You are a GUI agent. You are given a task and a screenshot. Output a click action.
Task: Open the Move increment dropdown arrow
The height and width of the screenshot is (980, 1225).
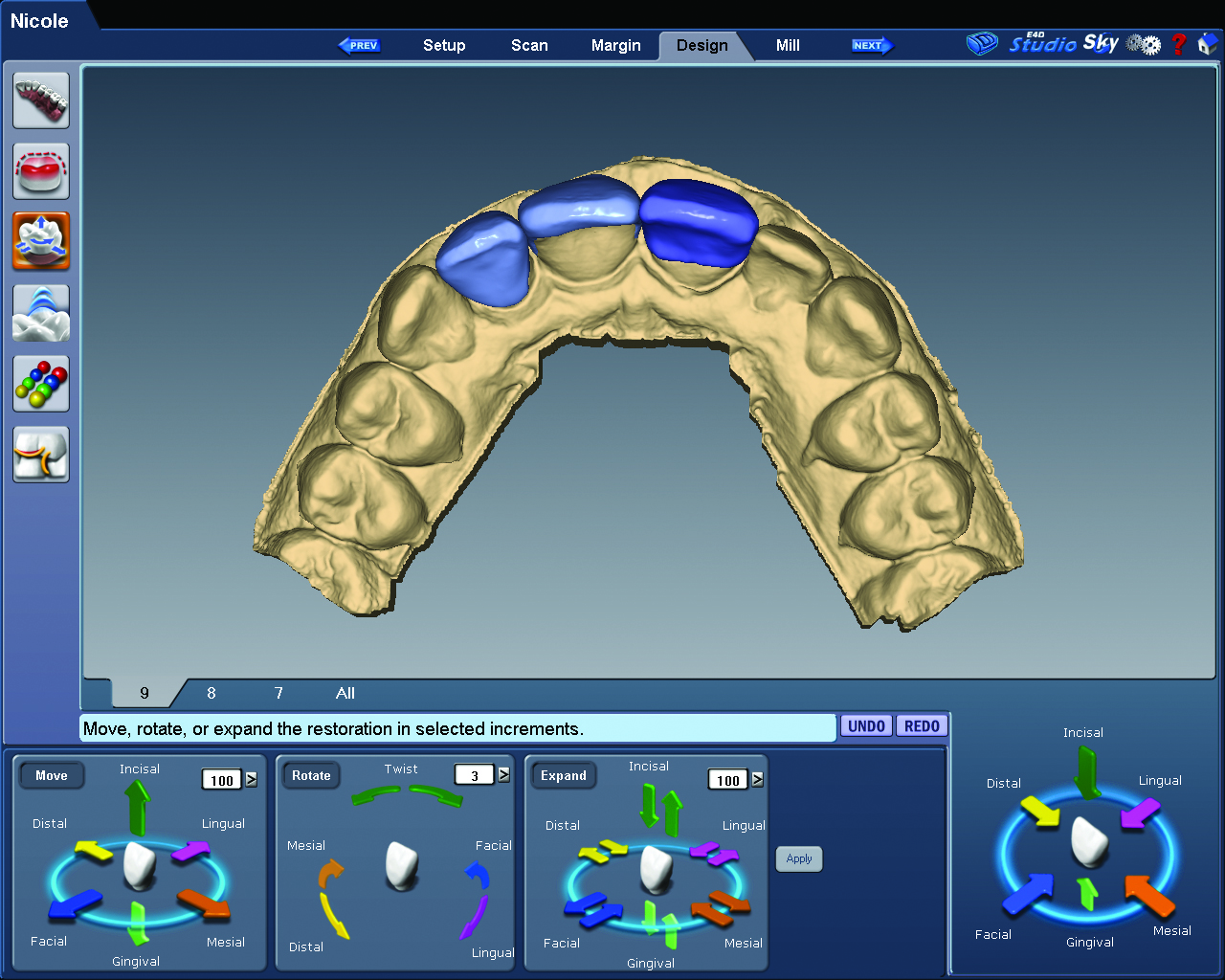point(252,779)
